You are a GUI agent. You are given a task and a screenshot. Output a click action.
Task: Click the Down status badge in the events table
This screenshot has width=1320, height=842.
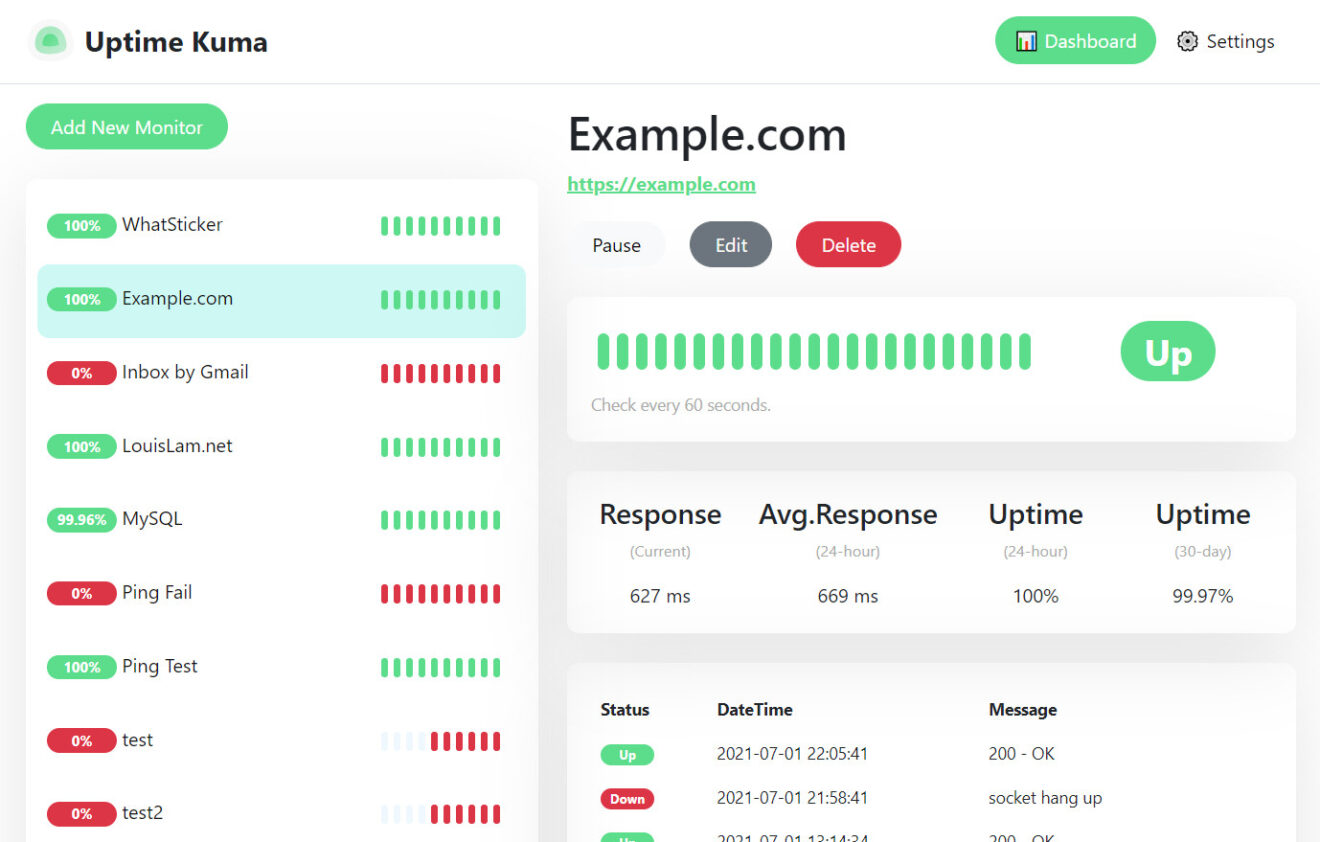coord(627,798)
